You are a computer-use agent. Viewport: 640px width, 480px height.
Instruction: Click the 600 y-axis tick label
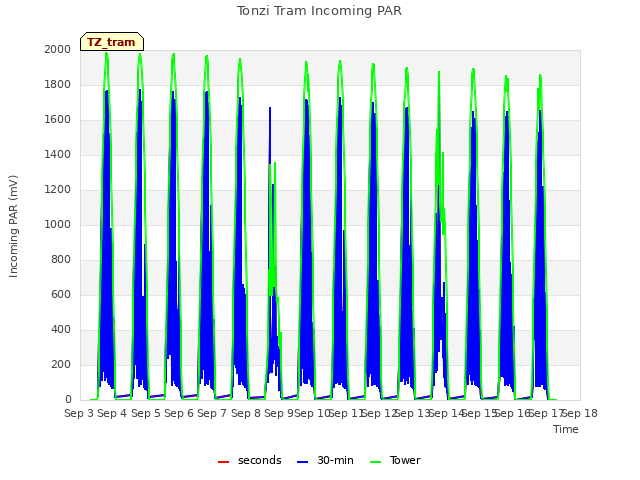[61, 294]
